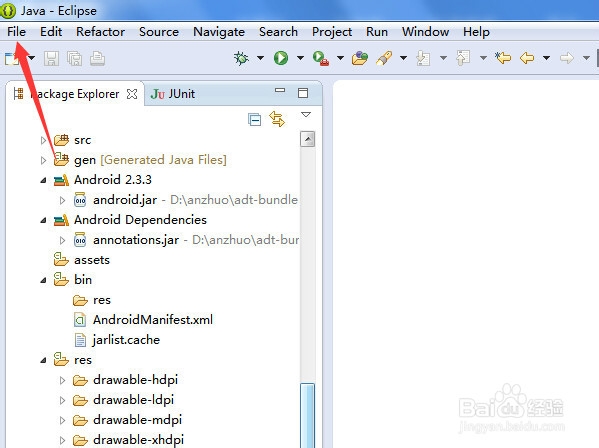Expand the android.jar entry
Screen dimensions: 599x448
[x=62, y=200]
